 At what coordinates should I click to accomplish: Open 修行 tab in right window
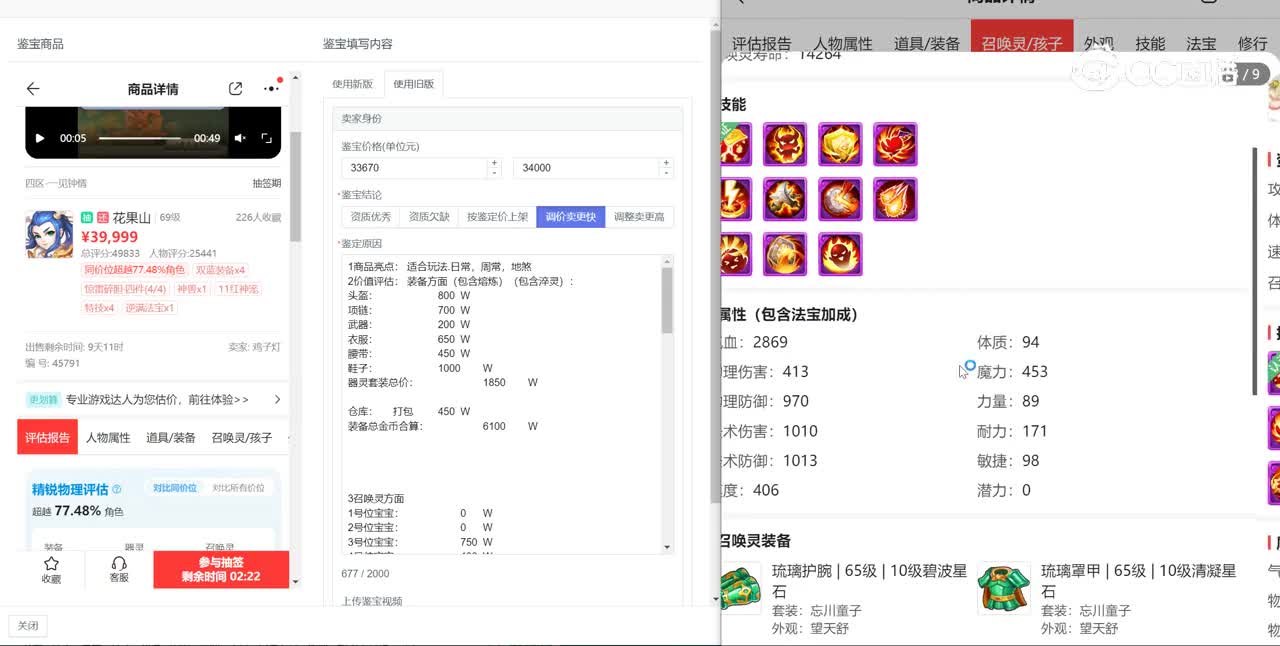tap(1252, 44)
